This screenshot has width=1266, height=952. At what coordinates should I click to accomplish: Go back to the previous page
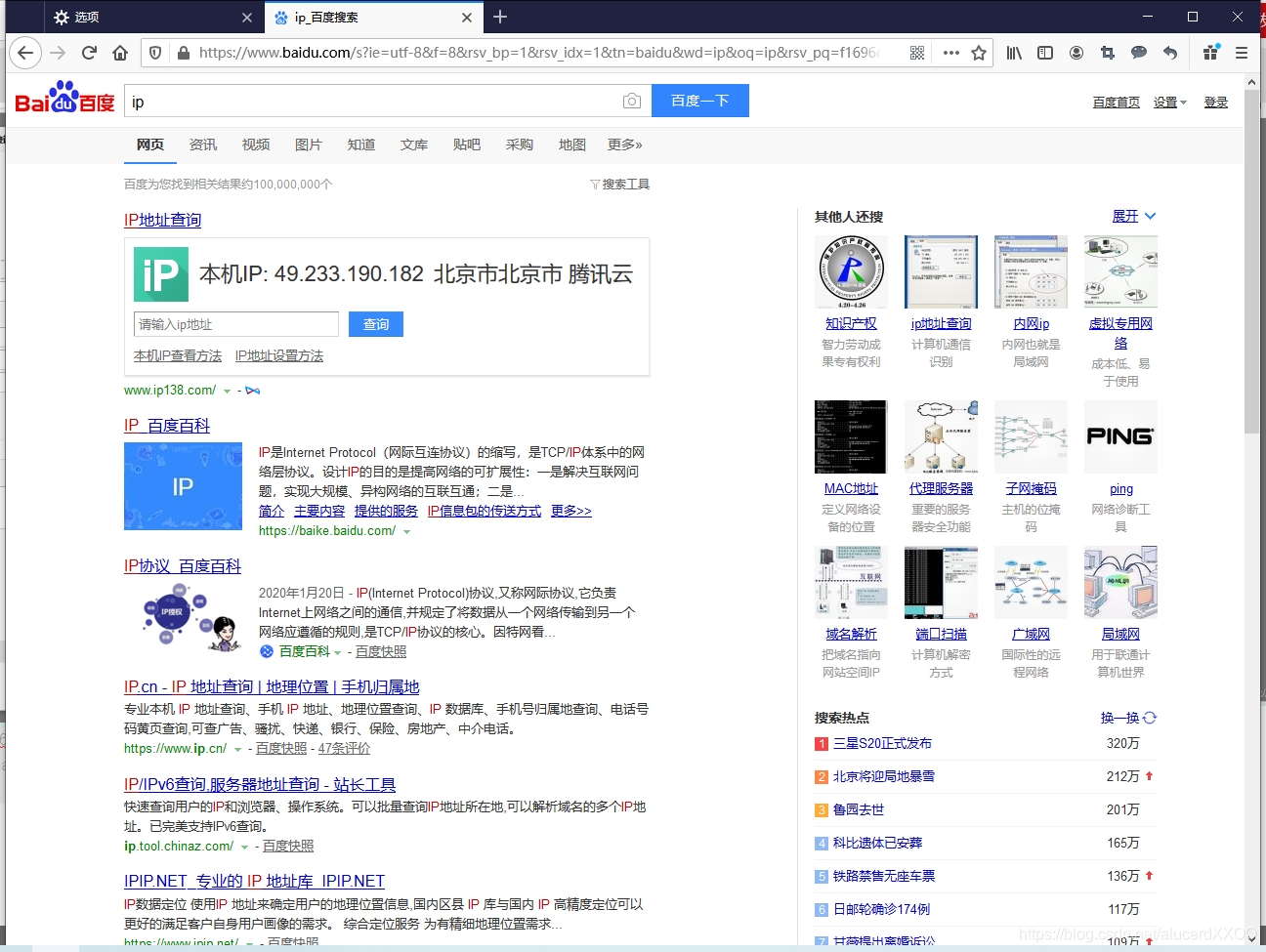point(25,53)
